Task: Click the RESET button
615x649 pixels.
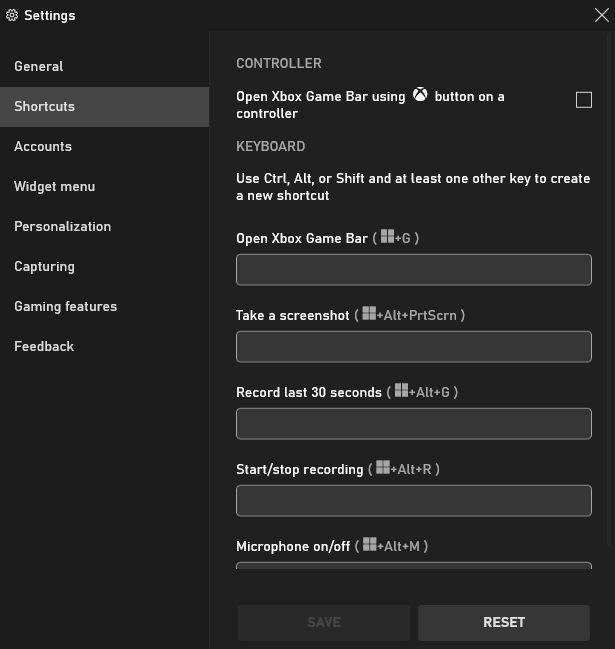Action: pyautogui.click(x=504, y=622)
